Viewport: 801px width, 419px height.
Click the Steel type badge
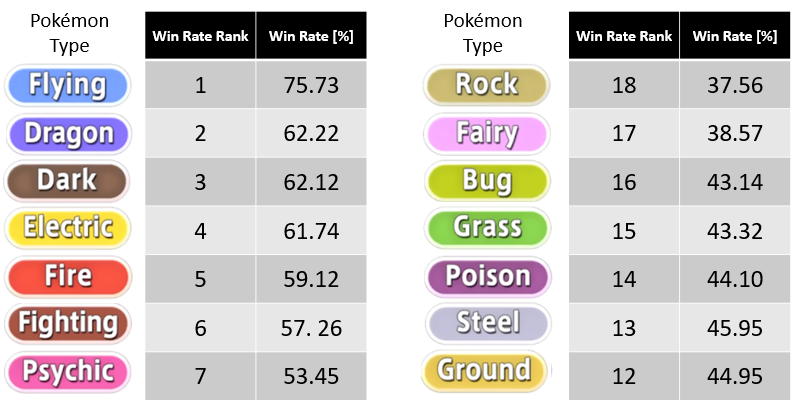(487, 323)
